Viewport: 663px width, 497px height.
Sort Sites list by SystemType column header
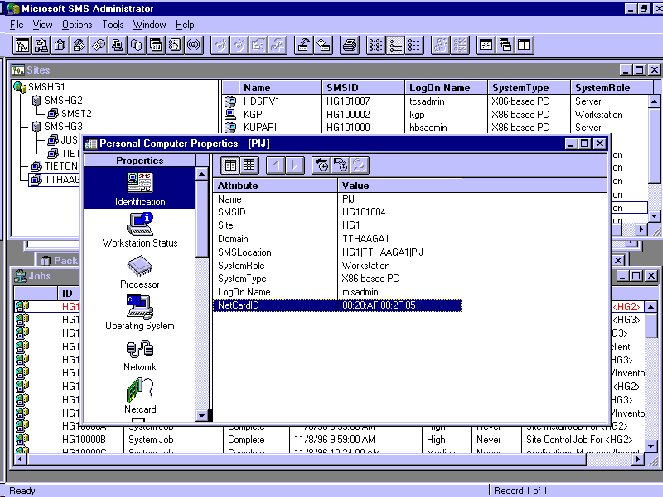point(529,88)
